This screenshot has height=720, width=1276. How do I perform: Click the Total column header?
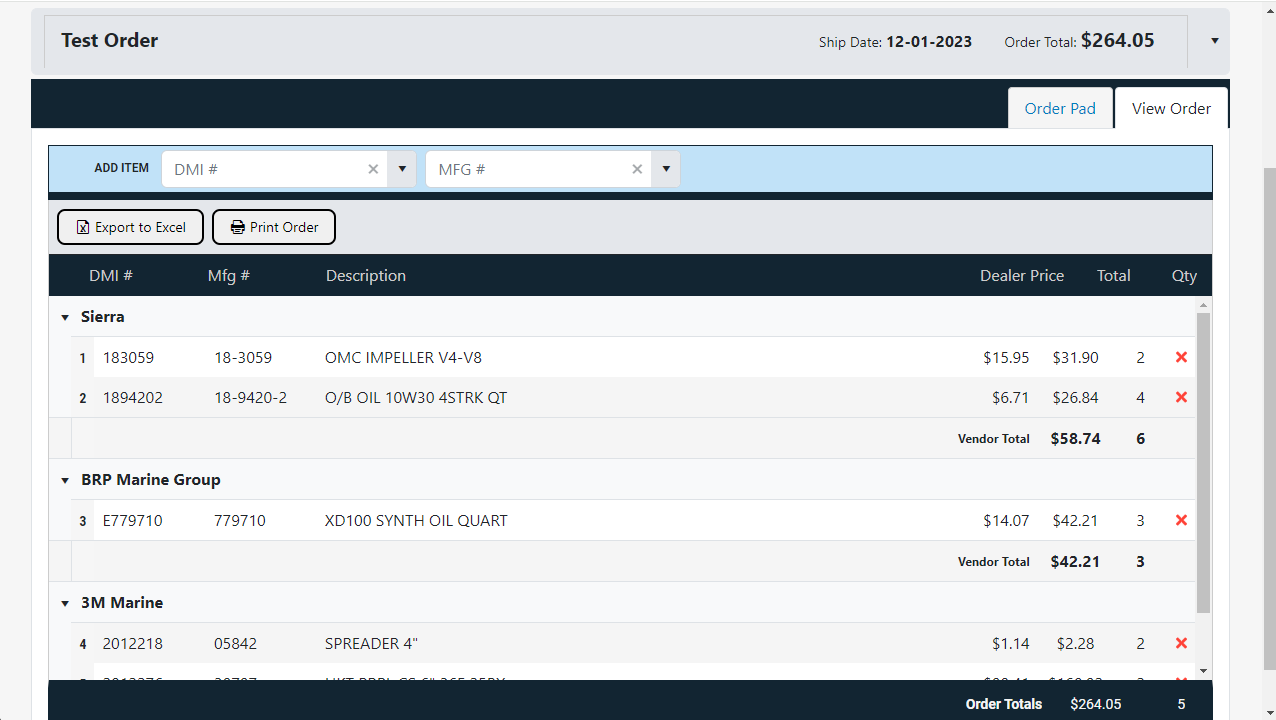pos(1114,275)
